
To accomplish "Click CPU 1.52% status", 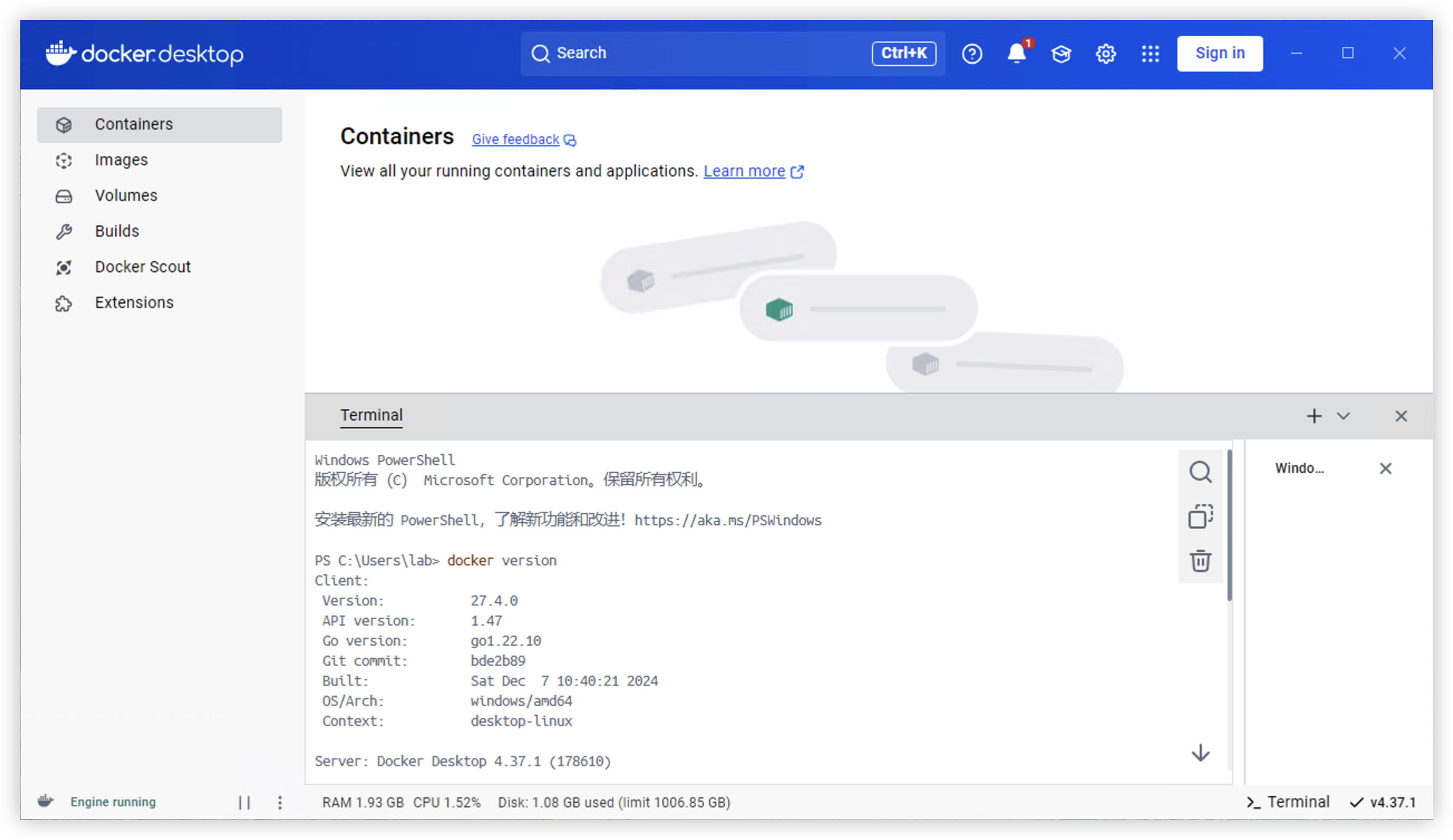I will point(446,803).
